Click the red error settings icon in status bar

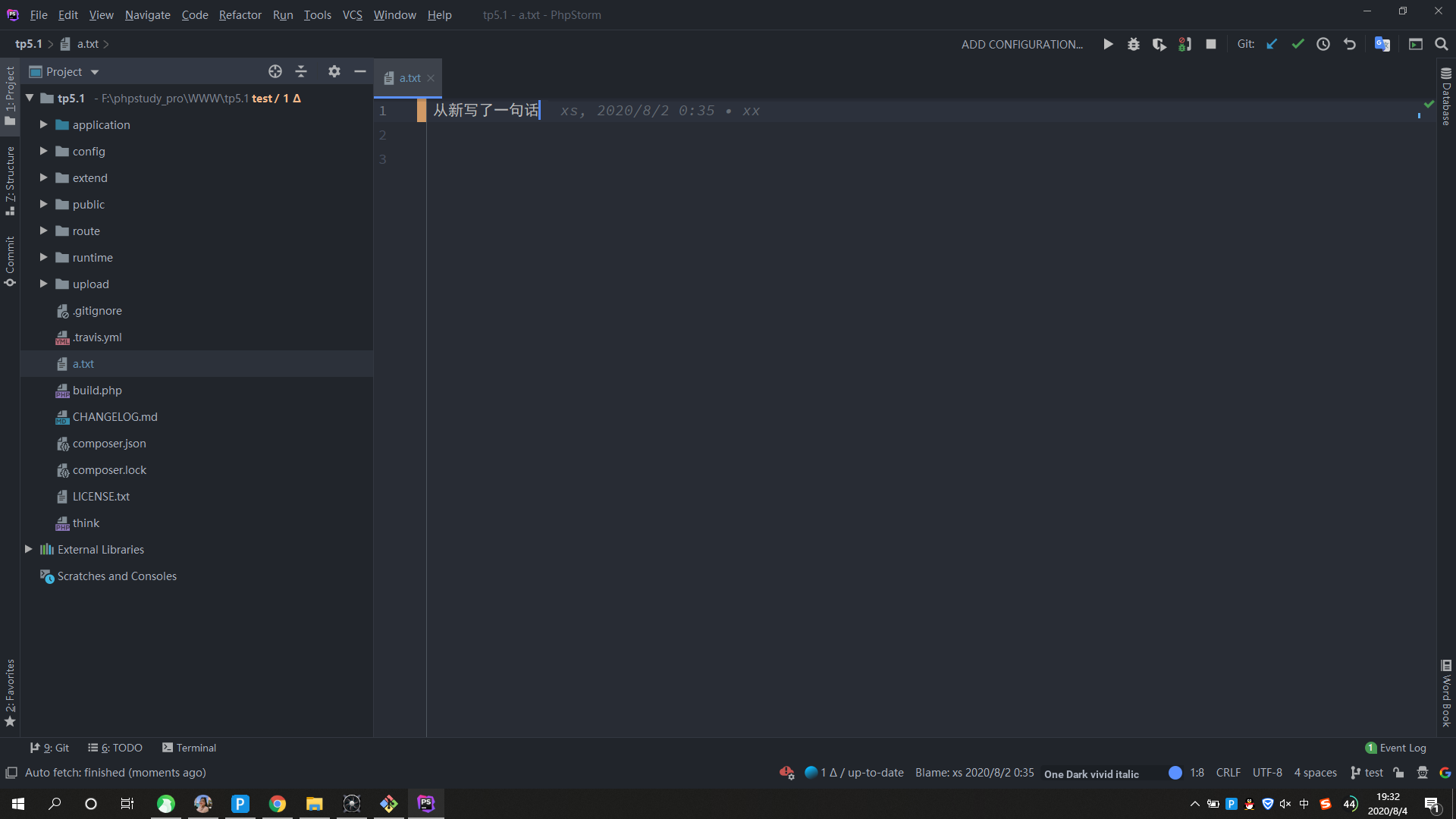pyautogui.click(x=786, y=773)
